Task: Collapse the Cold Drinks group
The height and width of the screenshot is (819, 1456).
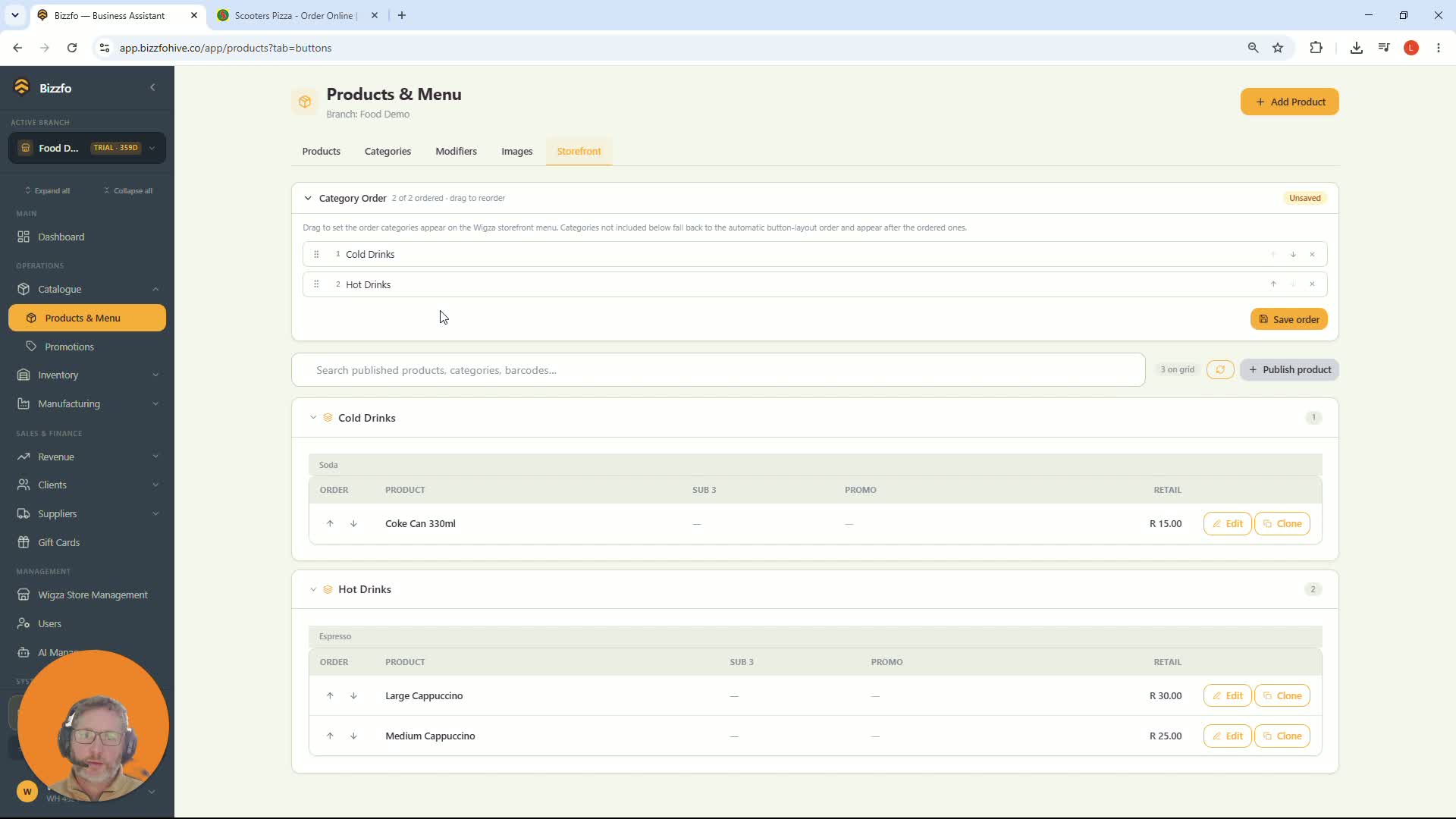Action: (x=313, y=418)
